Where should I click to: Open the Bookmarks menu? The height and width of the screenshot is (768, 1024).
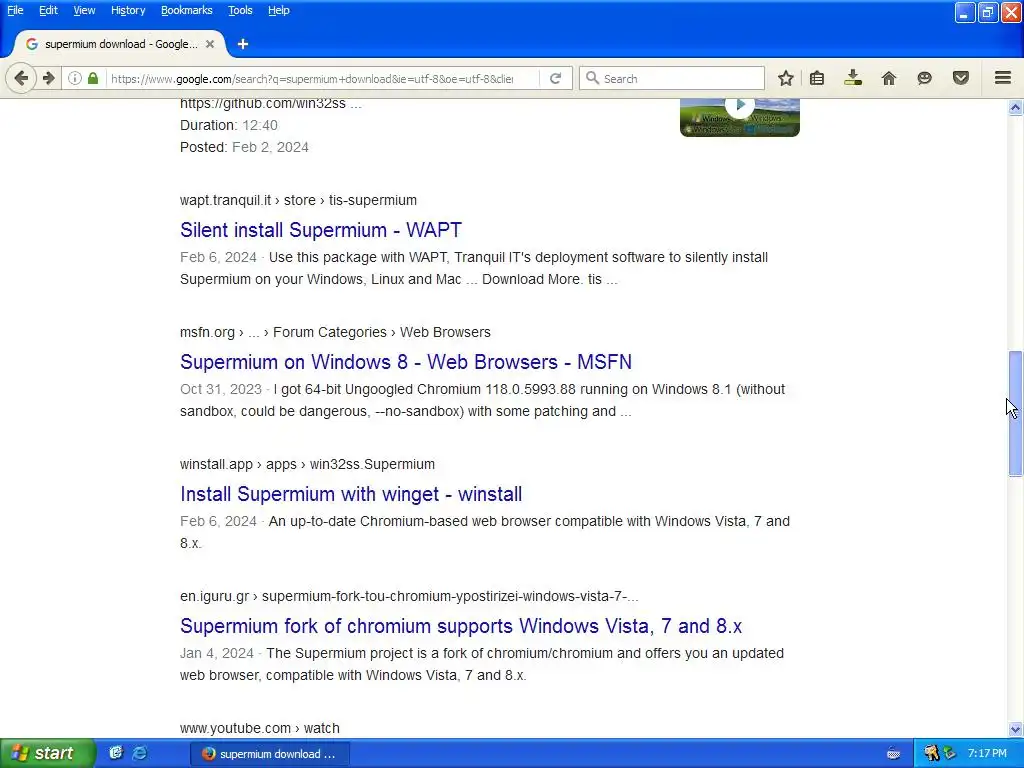tap(186, 10)
